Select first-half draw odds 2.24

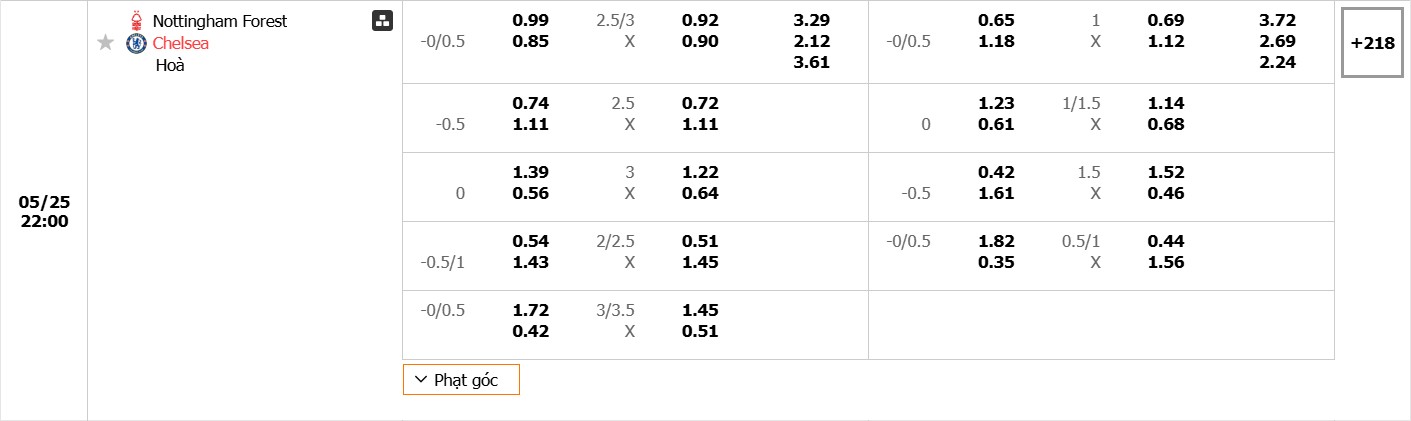(x=1277, y=62)
